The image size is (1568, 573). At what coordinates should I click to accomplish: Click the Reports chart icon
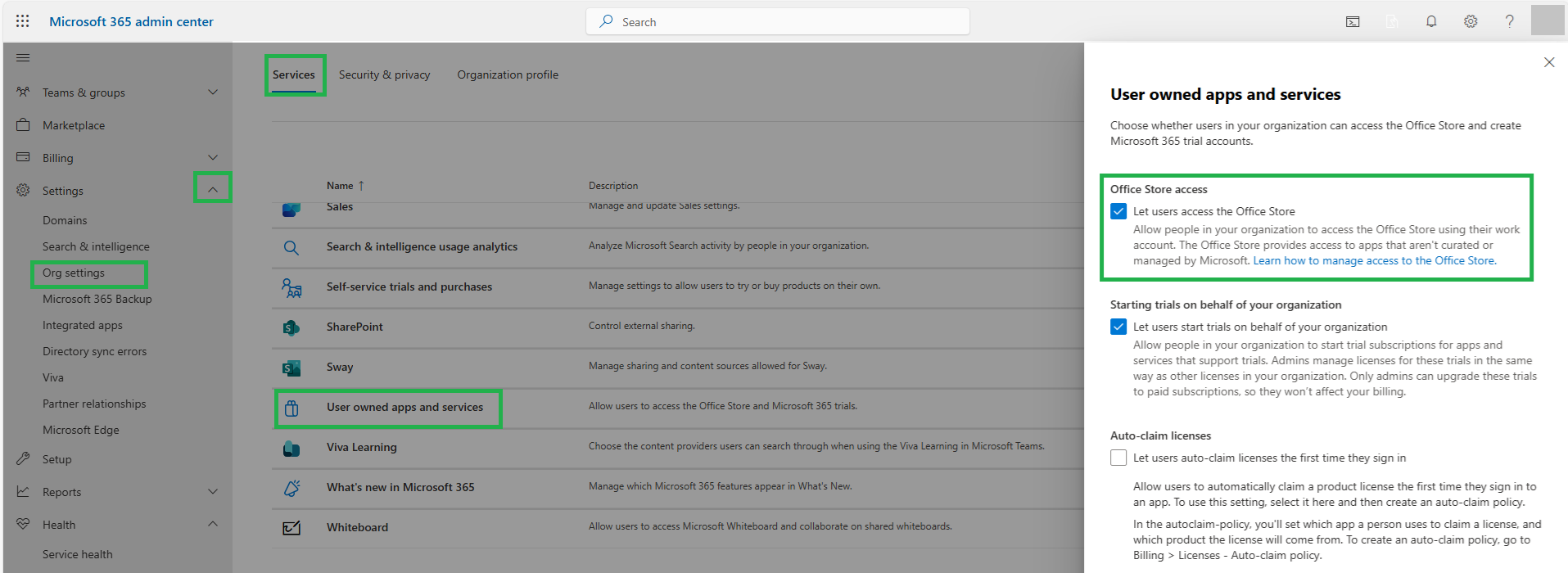point(23,492)
